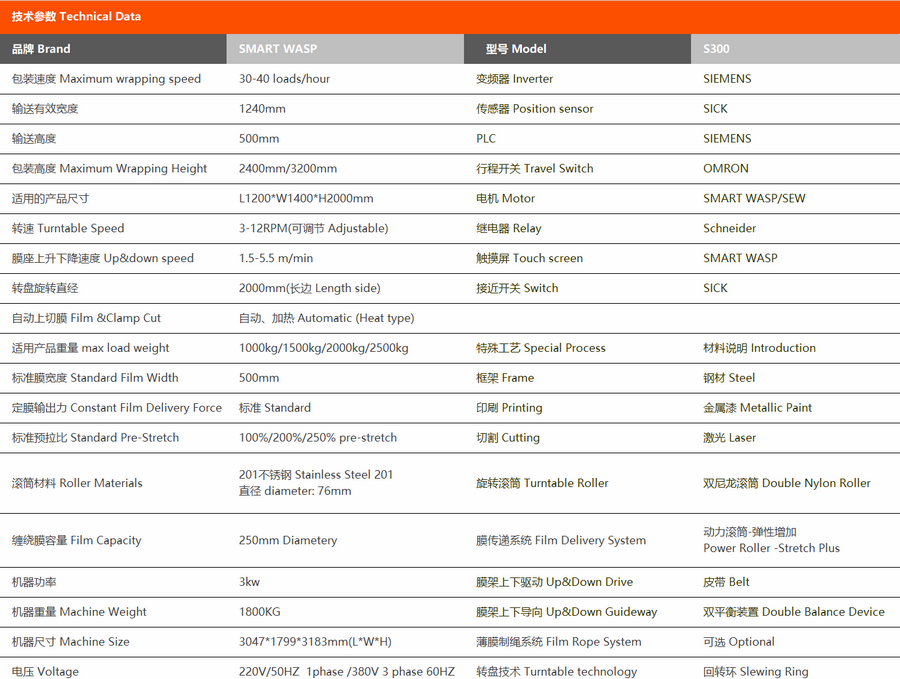Click the Schneider relay value
This screenshot has width=900, height=679.
pyautogui.click(x=729, y=229)
